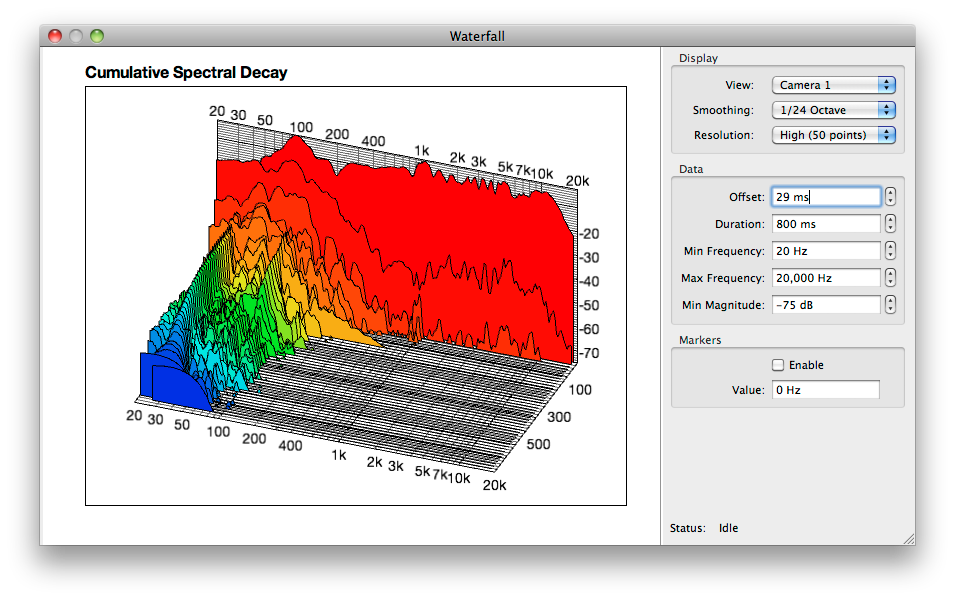
Task: Open the Resolution dropdown set to High (50 points)
Action: coord(833,135)
